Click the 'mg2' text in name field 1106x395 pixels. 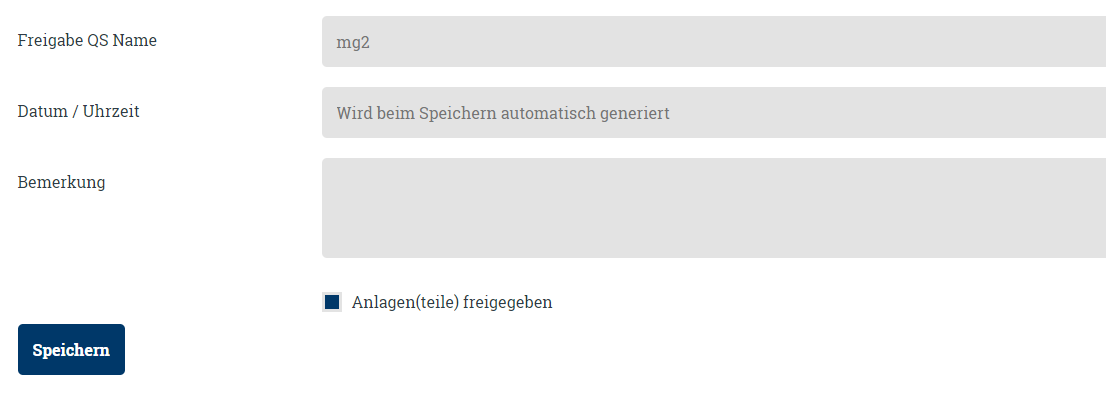[353, 42]
